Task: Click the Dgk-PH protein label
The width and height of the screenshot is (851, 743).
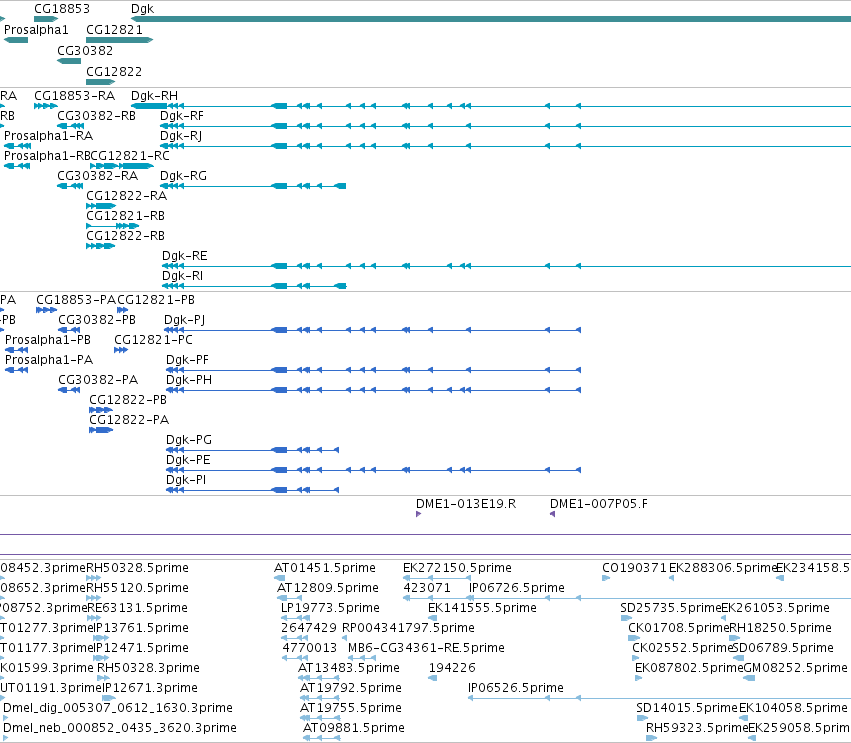Action: pos(189,380)
